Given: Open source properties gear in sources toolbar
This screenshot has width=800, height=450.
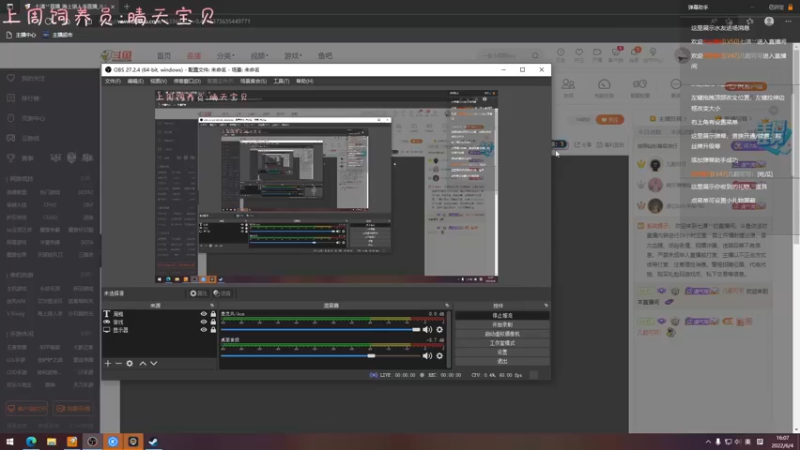Looking at the screenshot, I should click(x=130, y=363).
